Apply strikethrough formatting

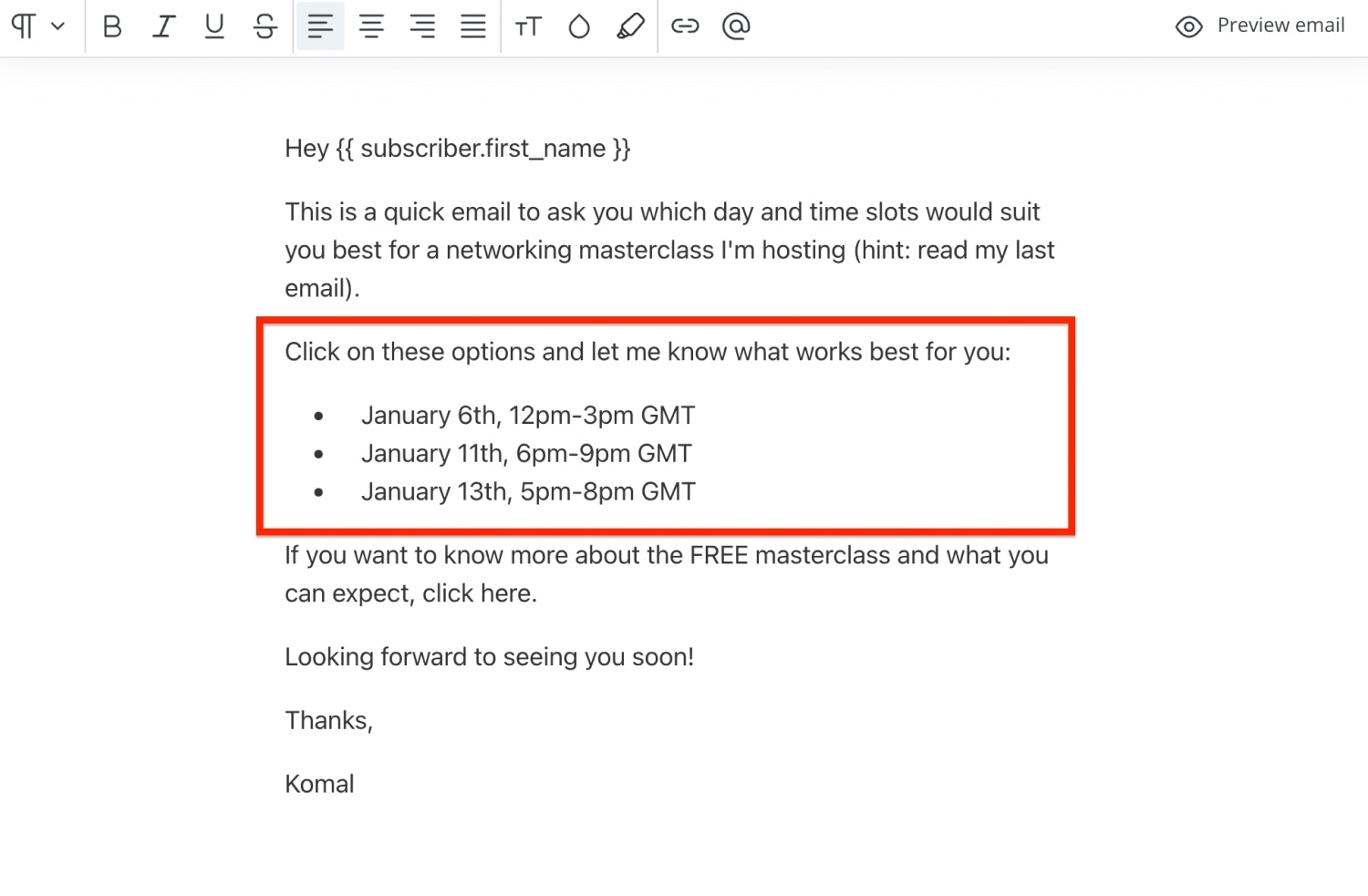(x=265, y=26)
